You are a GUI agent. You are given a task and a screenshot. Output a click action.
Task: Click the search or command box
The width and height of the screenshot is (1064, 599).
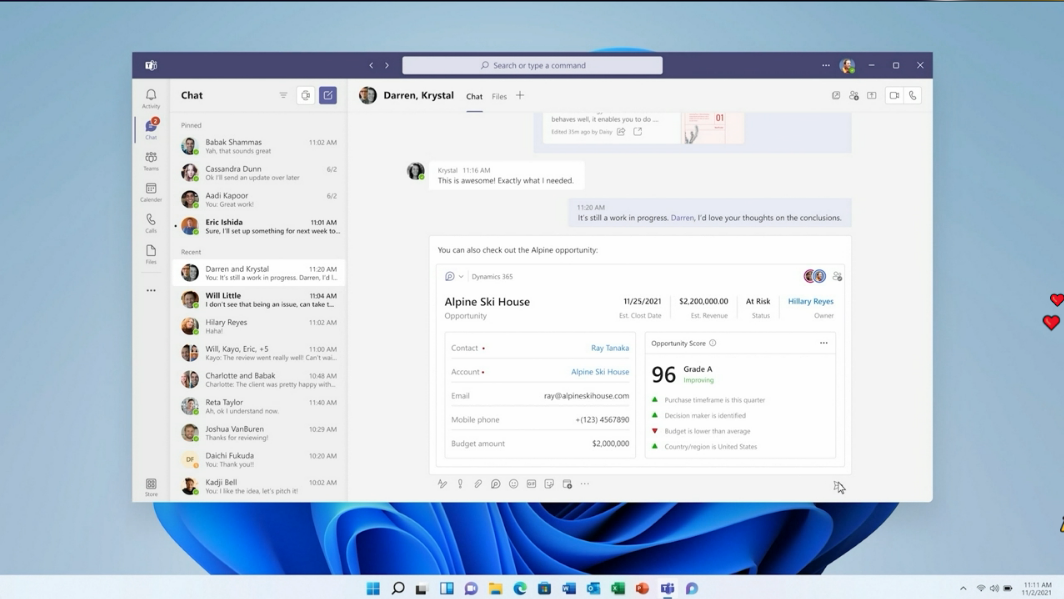(532, 66)
